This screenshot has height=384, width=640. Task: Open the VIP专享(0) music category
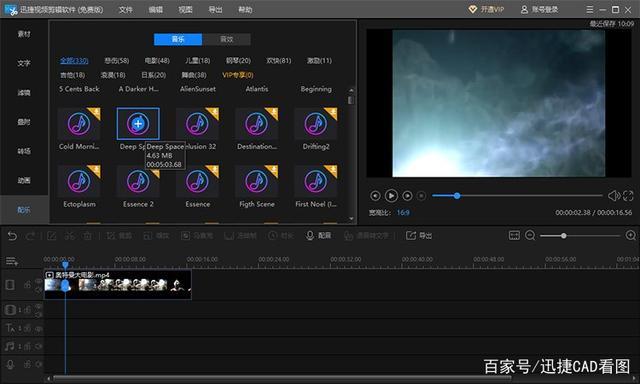tap(238, 75)
